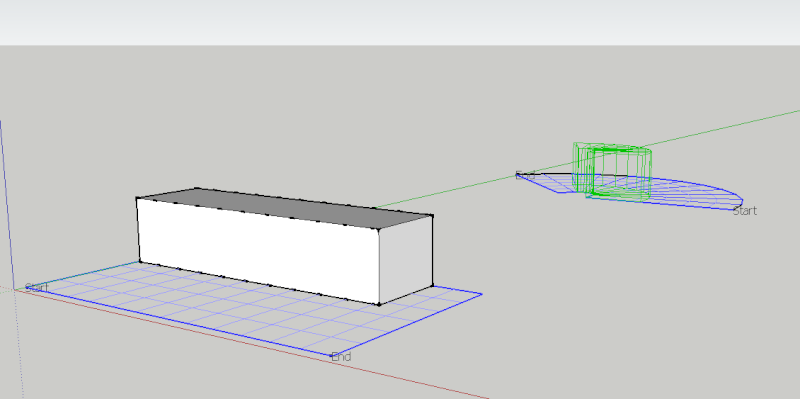Click the Start label beside the rectangular grid

36,288
